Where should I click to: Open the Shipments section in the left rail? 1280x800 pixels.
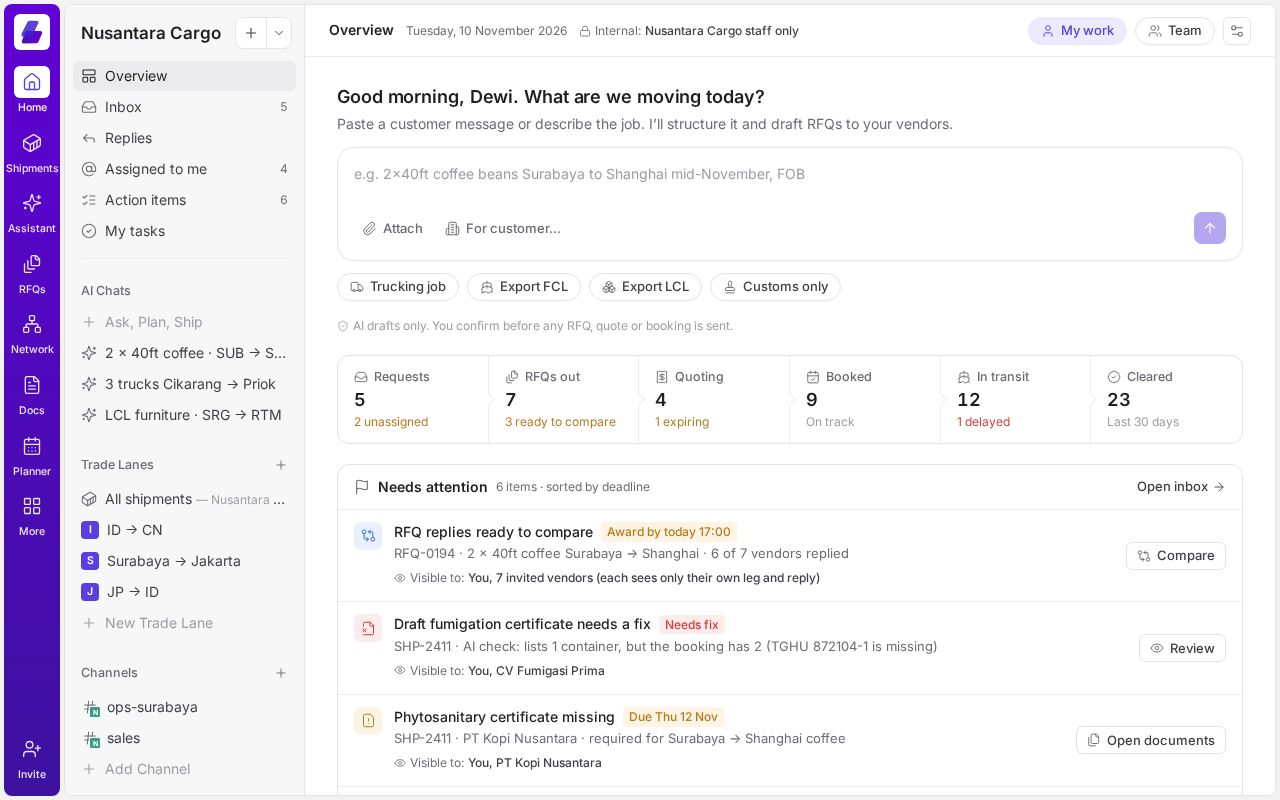click(x=32, y=153)
